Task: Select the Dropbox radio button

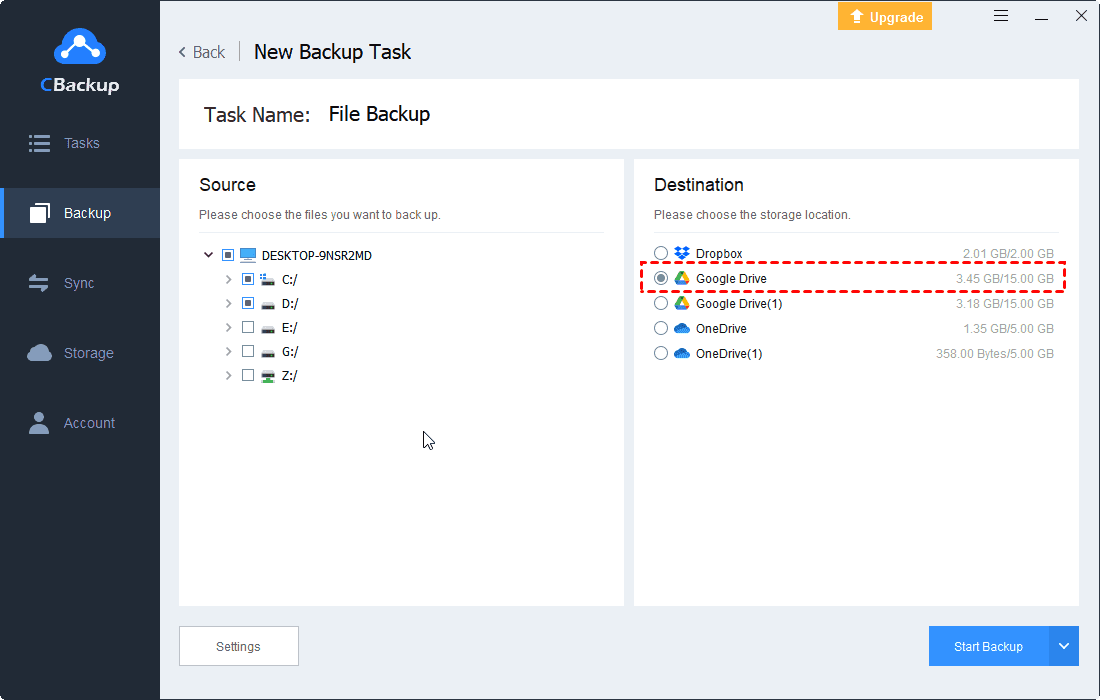Action: tap(661, 254)
